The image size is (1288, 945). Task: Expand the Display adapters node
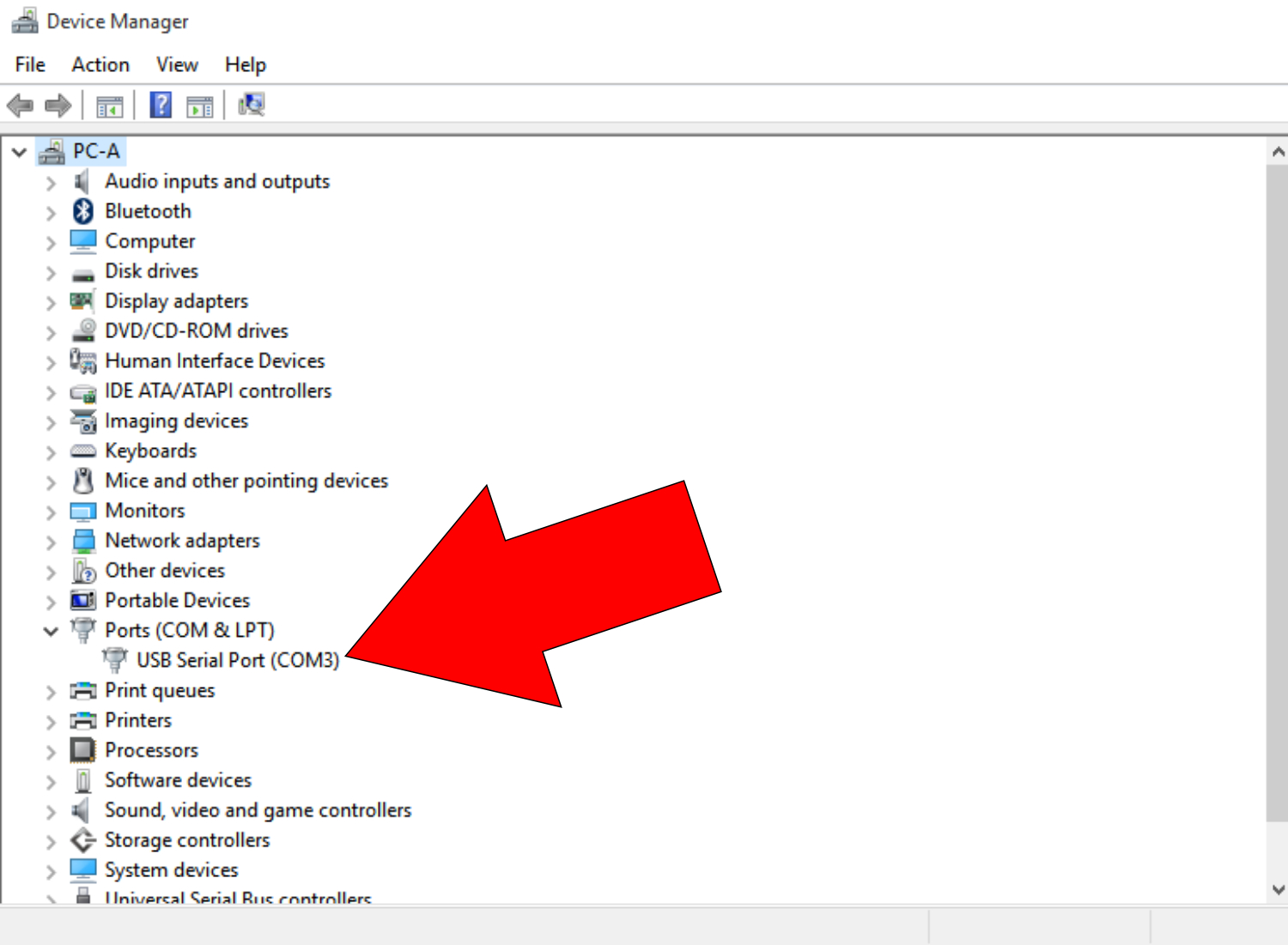[51, 303]
